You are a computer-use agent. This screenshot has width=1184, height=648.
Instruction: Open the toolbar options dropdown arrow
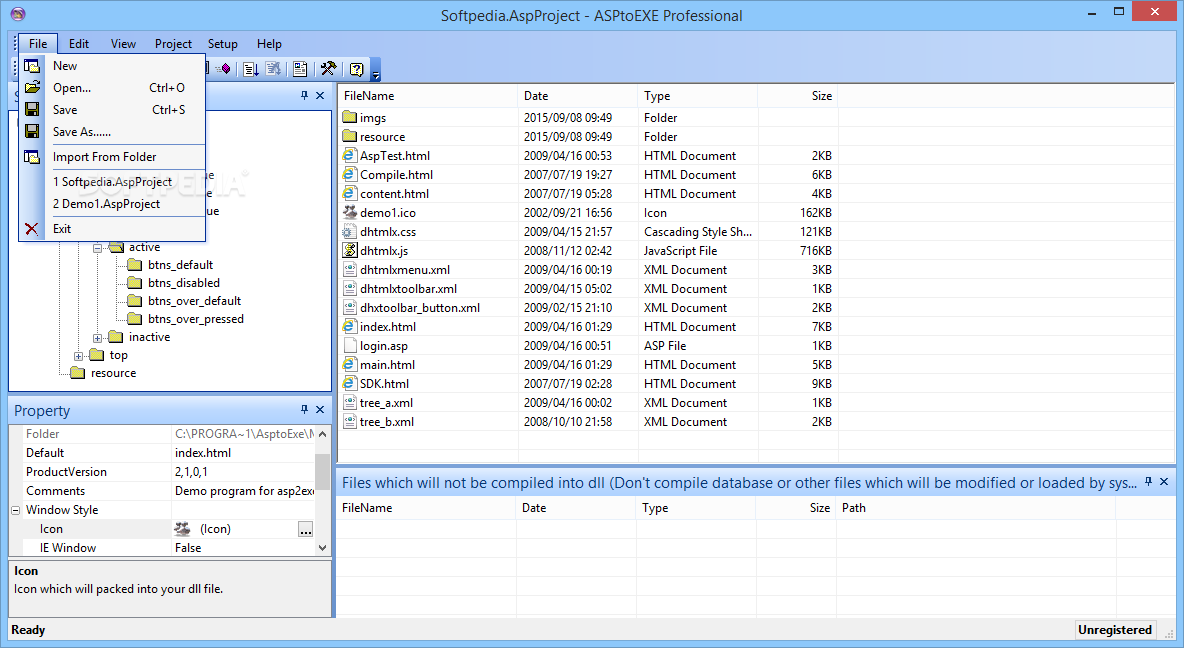[376, 75]
